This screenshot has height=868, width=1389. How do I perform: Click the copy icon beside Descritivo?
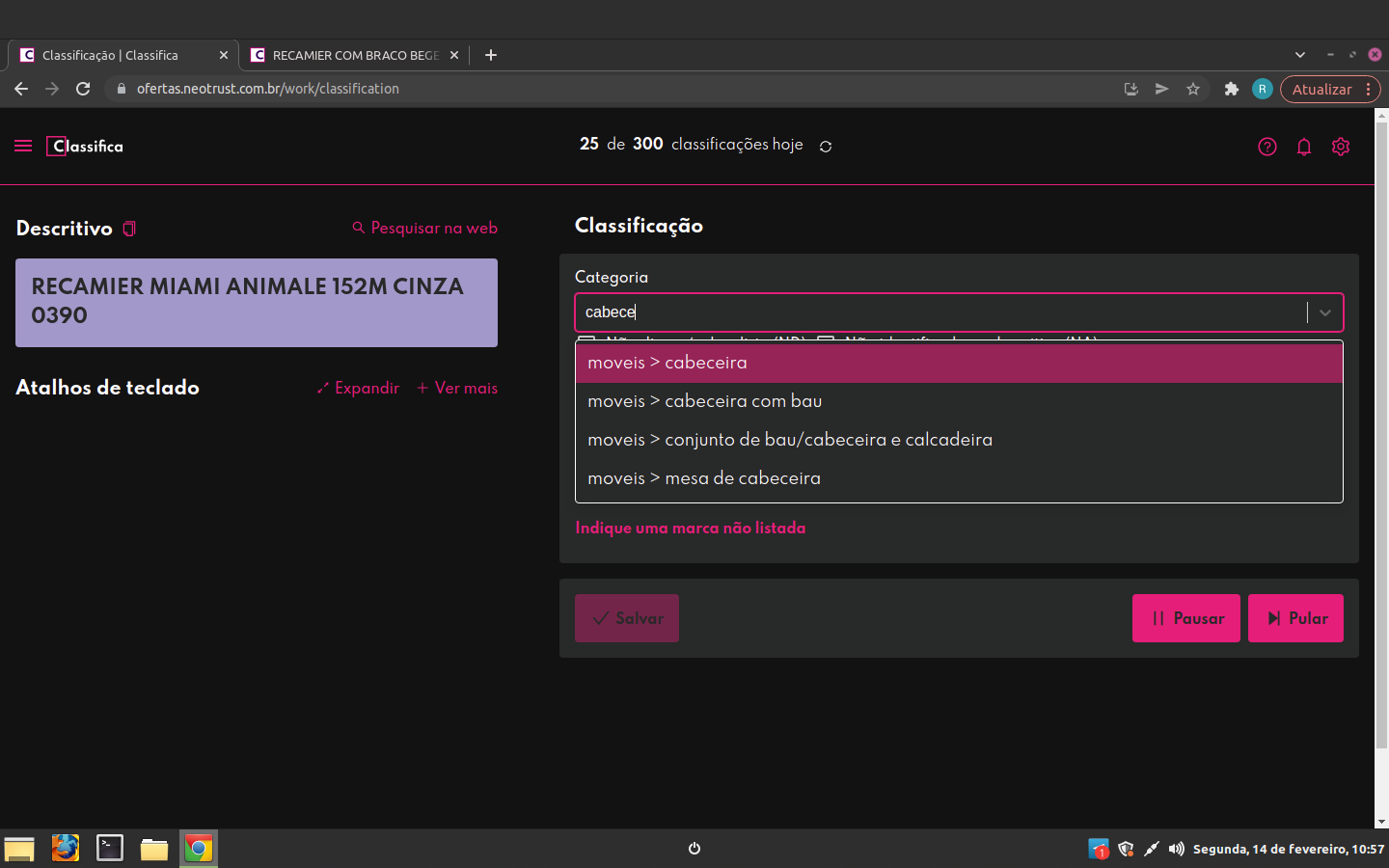pos(129,229)
